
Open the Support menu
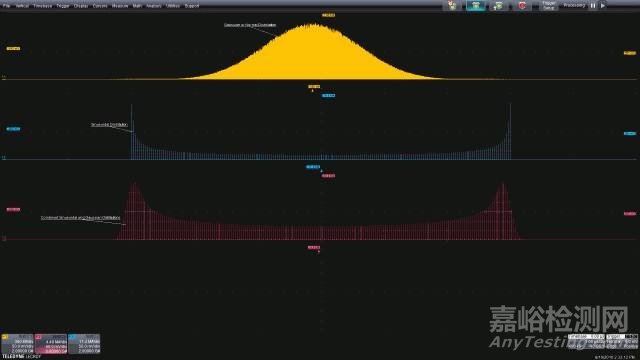click(x=192, y=6)
